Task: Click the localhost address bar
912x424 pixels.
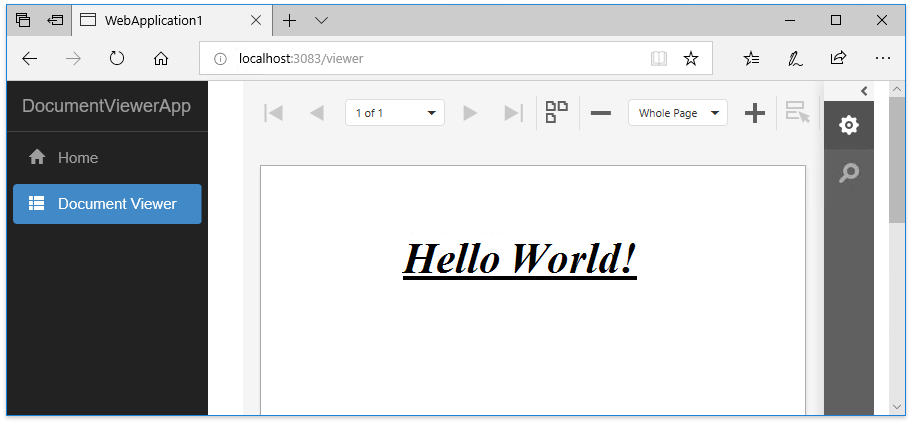Action: pos(430,59)
